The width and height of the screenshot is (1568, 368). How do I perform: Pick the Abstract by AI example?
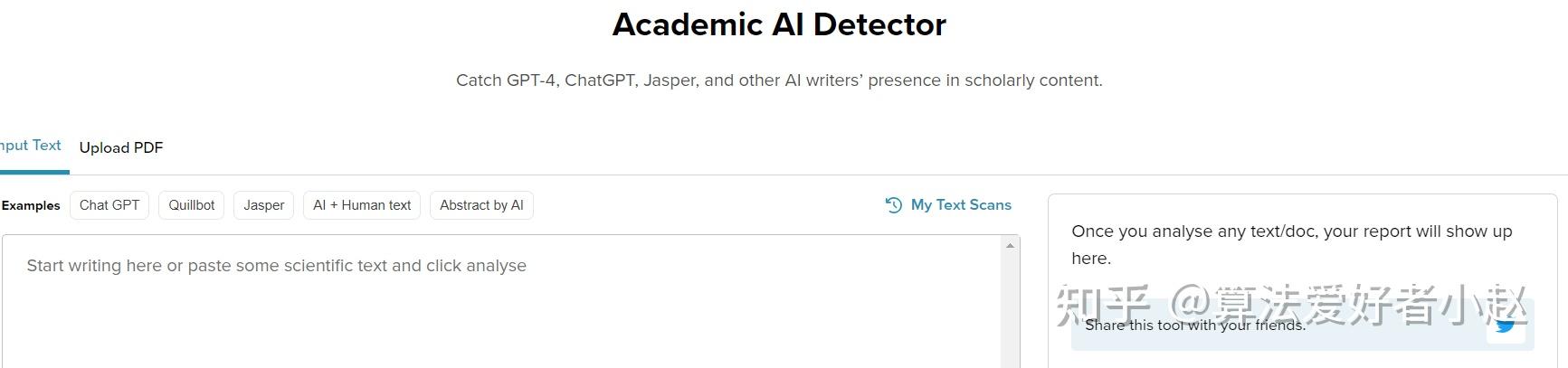(481, 205)
